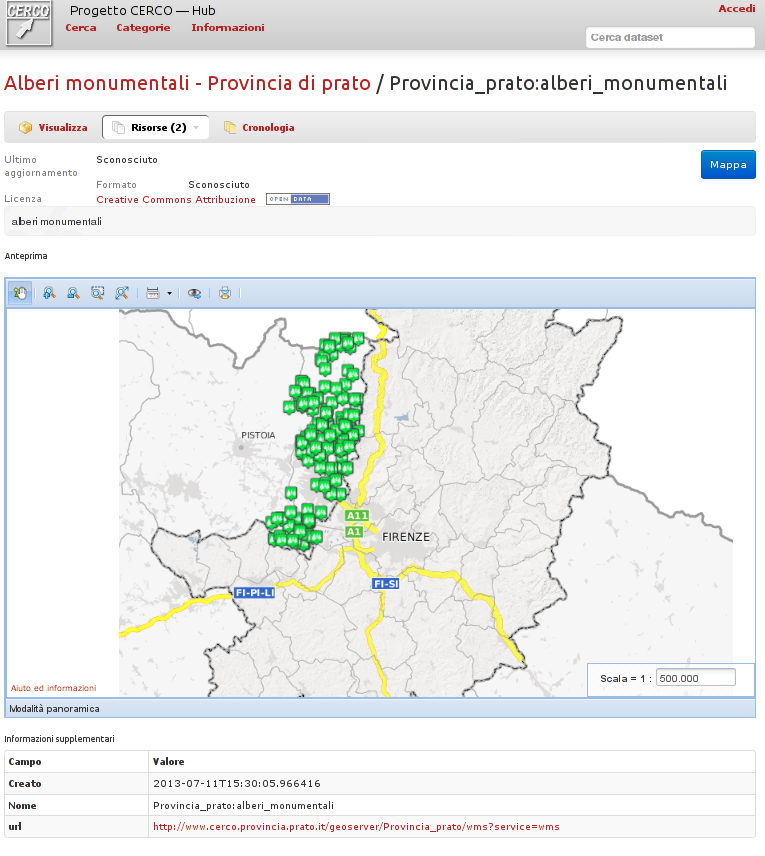Screen dimensions: 765x856
Task: Open the measure tool dropdown arrow
Action: click(169, 294)
